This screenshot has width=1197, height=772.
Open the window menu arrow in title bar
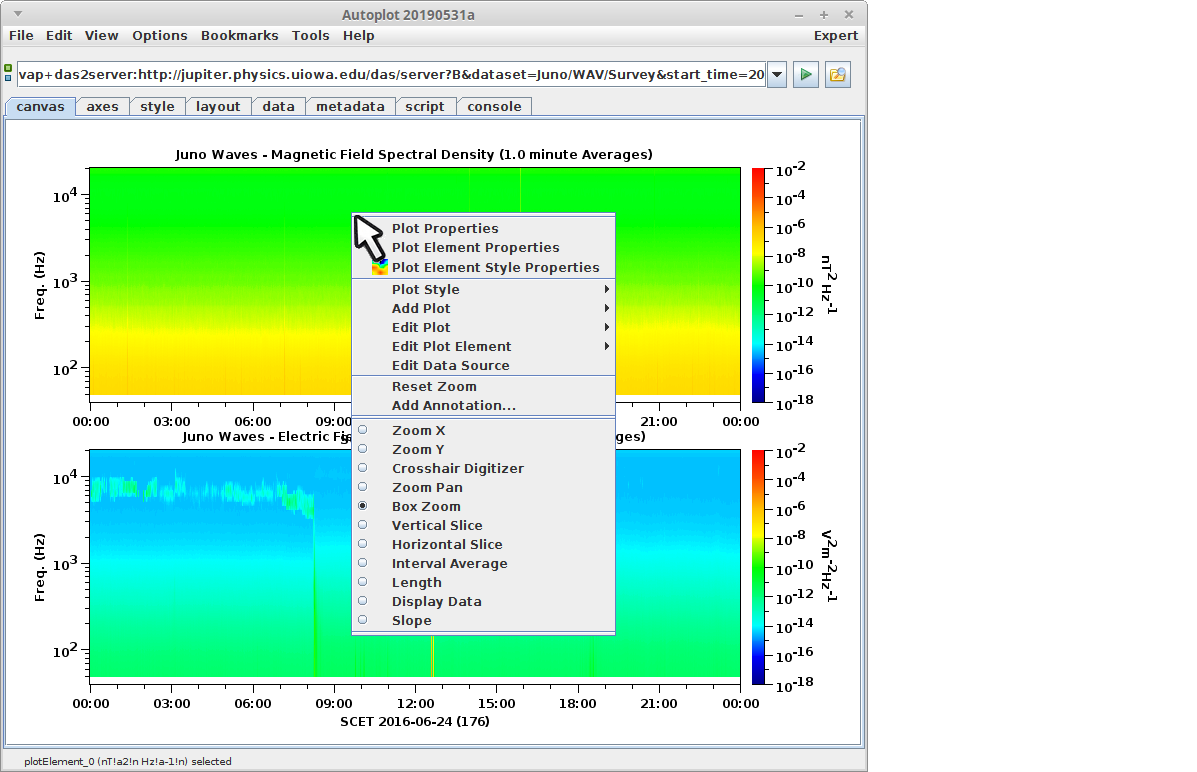19,15
